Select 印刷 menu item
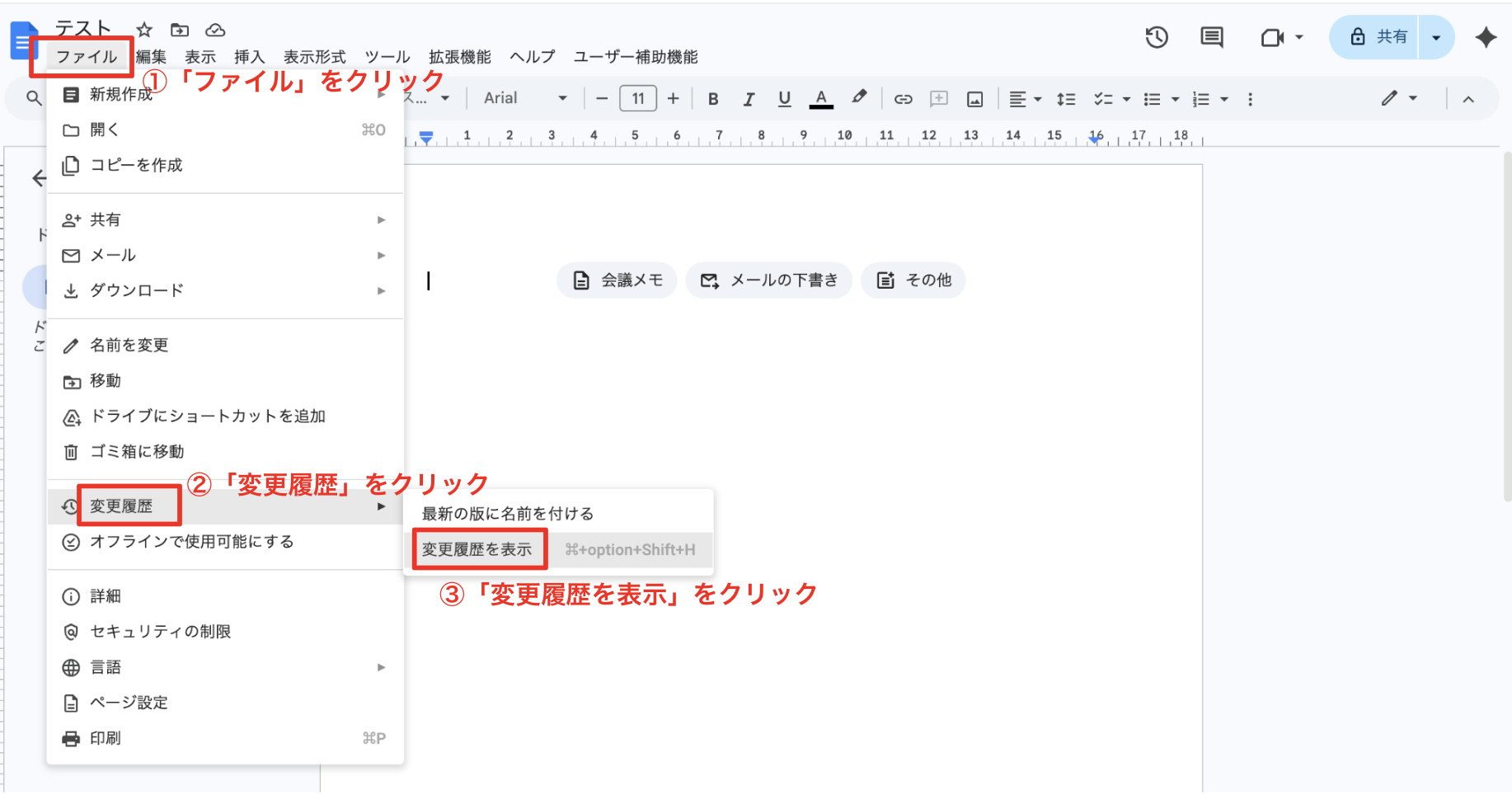The height and width of the screenshot is (795, 1512). click(x=225, y=737)
